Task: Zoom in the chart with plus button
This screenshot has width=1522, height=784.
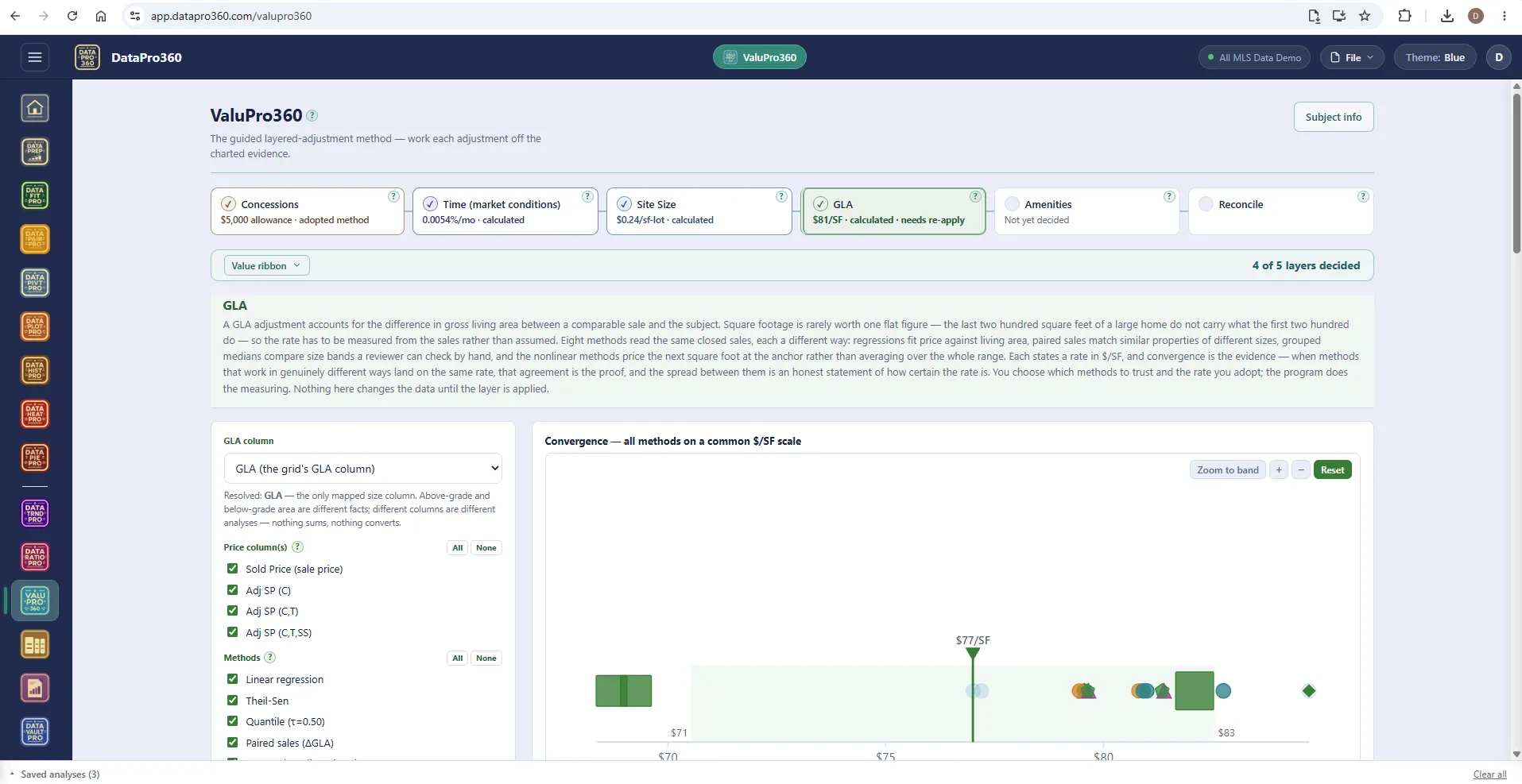Action: coord(1279,469)
